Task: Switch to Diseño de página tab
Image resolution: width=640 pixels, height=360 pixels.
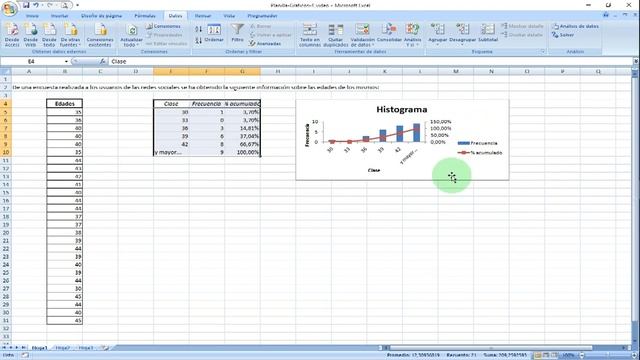Action: [x=102, y=16]
